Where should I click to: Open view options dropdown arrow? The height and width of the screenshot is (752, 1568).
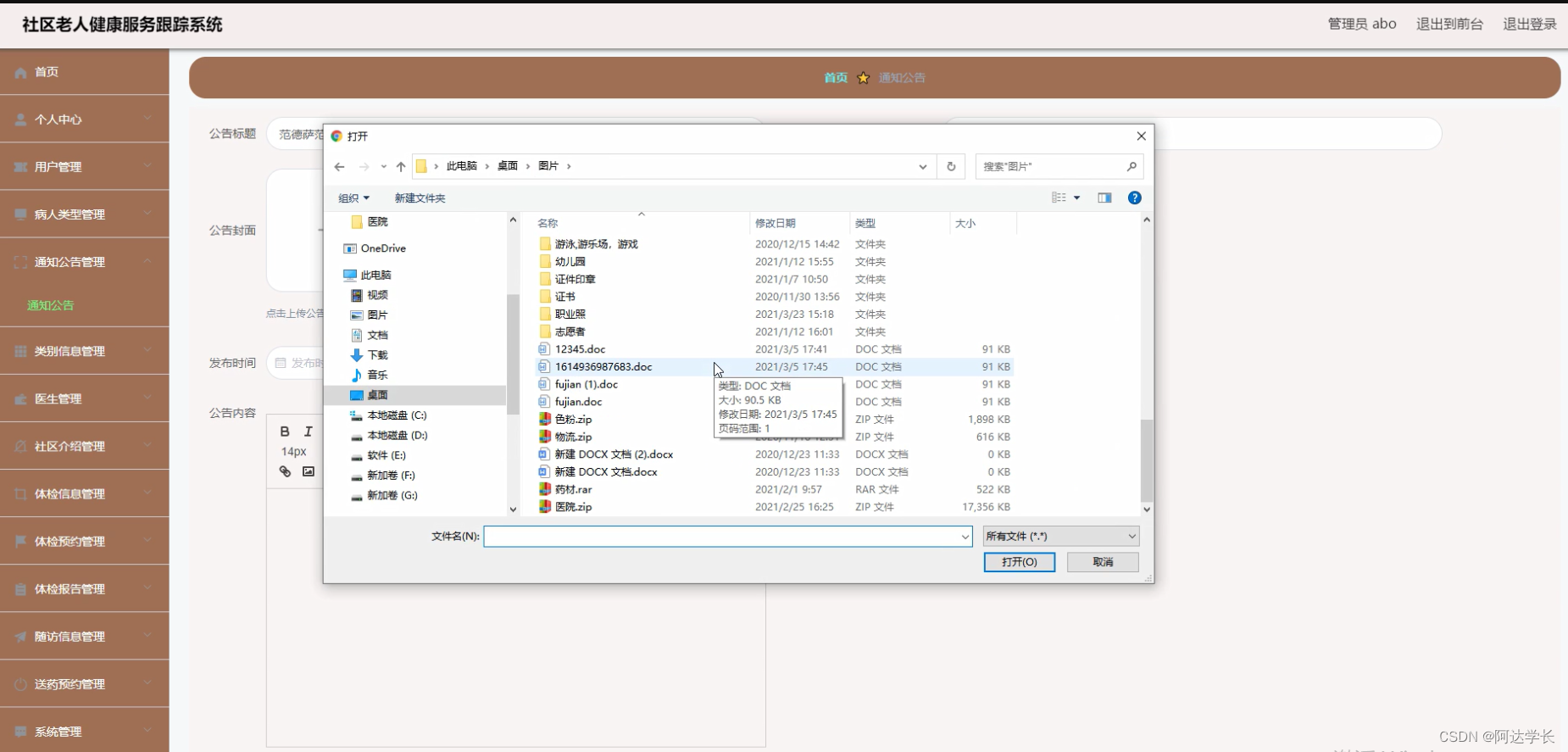click(x=1077, y=198)
